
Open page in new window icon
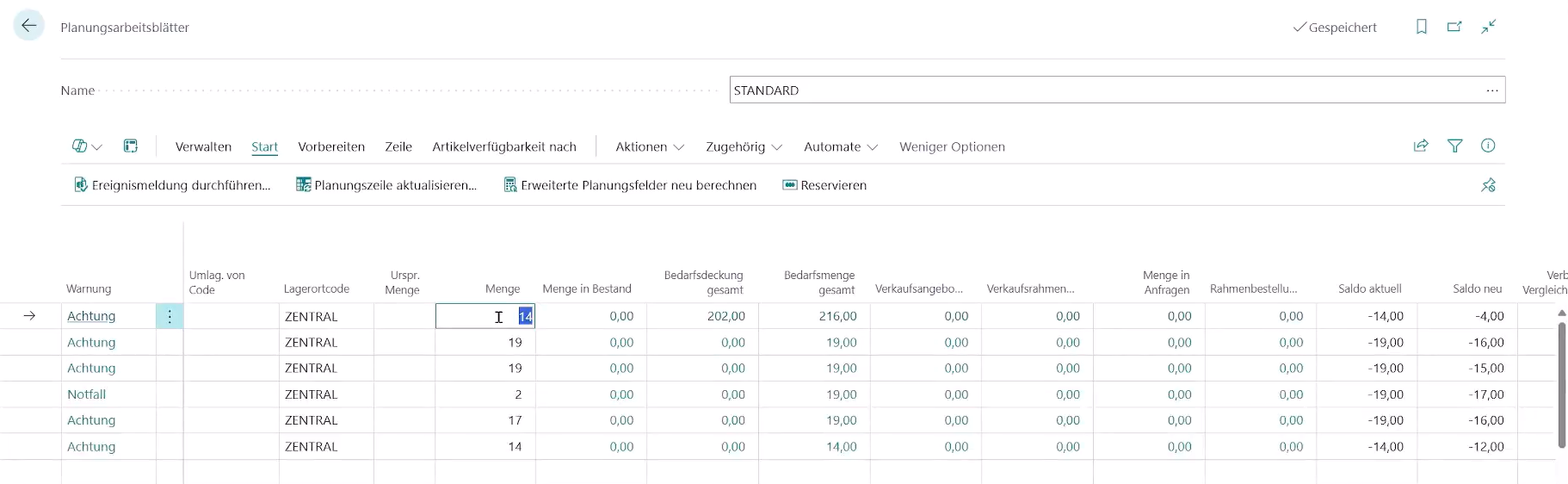tap(1454, 27)
